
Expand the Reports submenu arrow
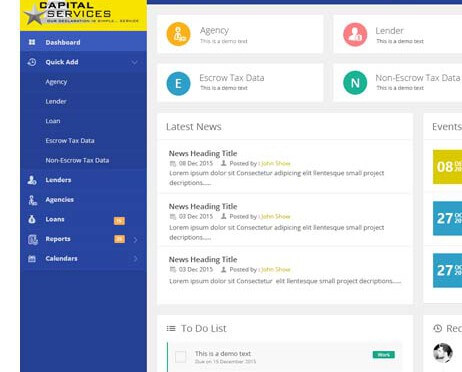point(135,240)
